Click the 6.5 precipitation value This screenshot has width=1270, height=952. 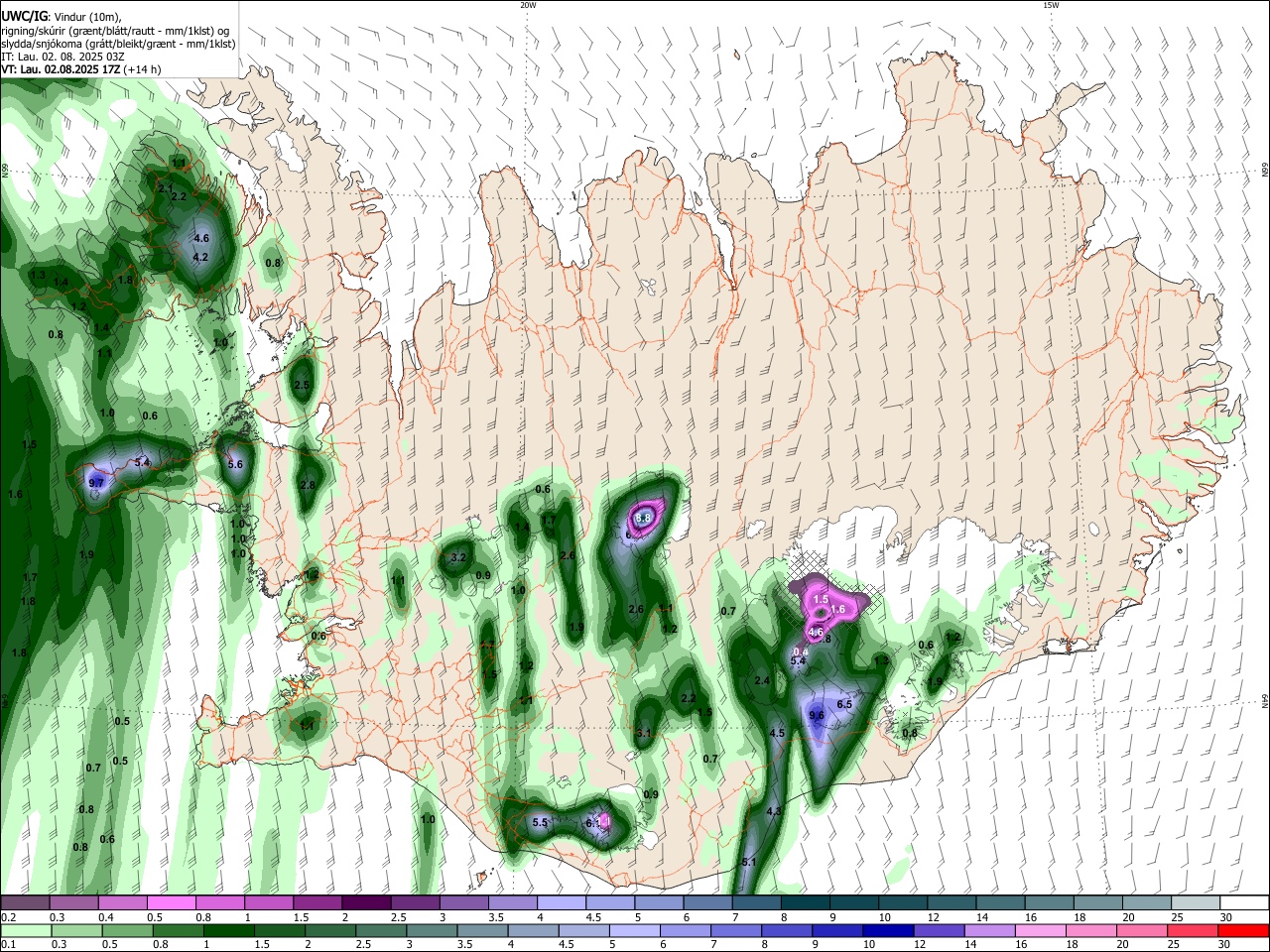[x=844, y=704]
